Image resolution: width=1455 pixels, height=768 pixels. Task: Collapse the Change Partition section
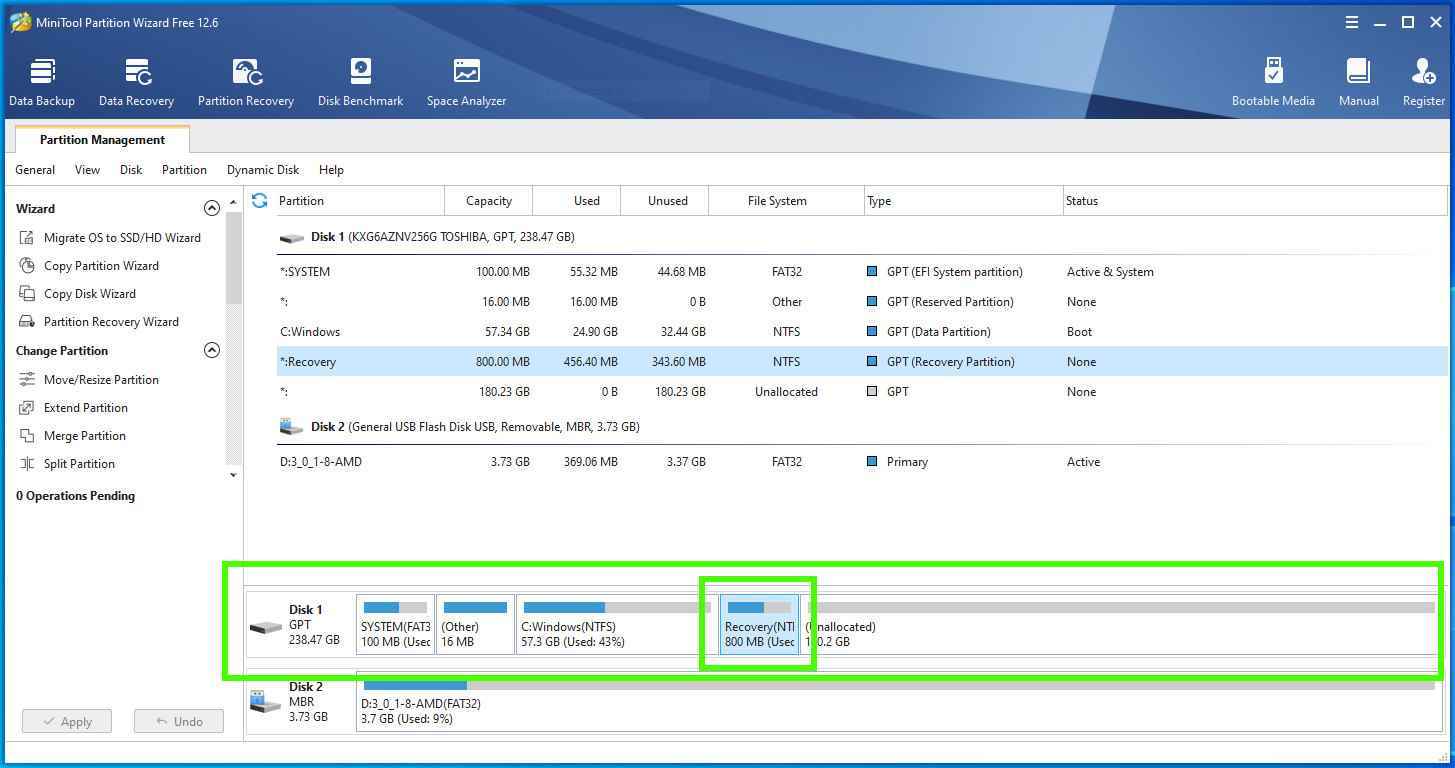tap(211, 350)
